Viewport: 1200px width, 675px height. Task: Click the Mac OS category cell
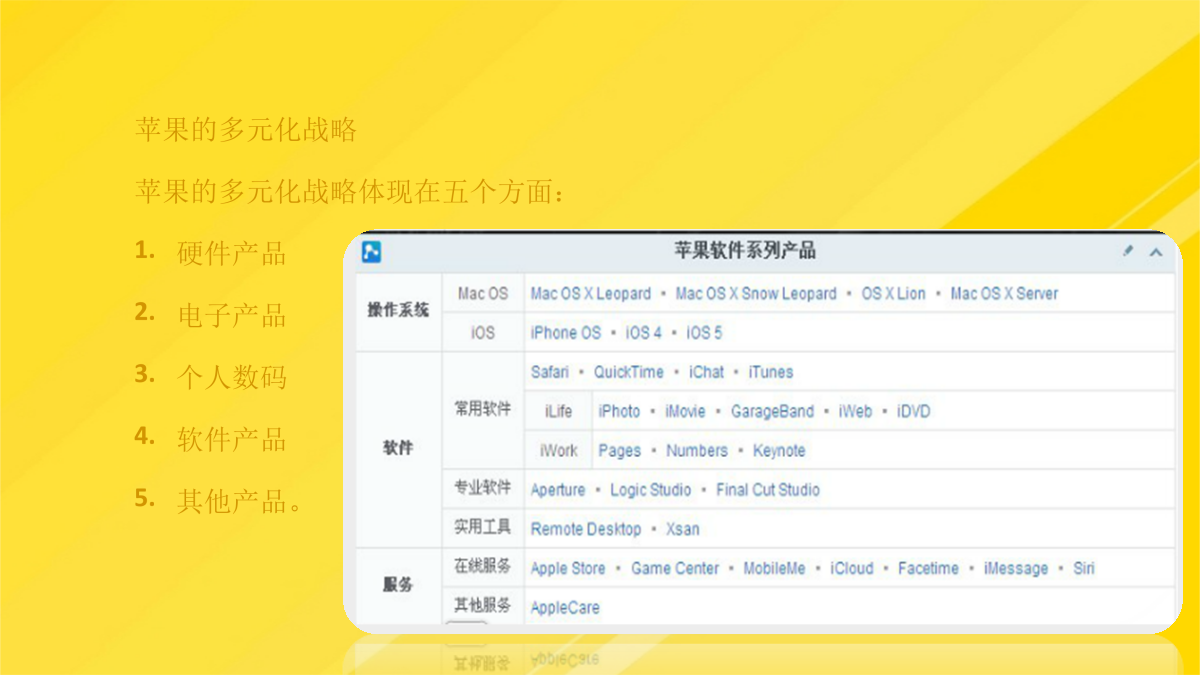[x=483, y=294]
